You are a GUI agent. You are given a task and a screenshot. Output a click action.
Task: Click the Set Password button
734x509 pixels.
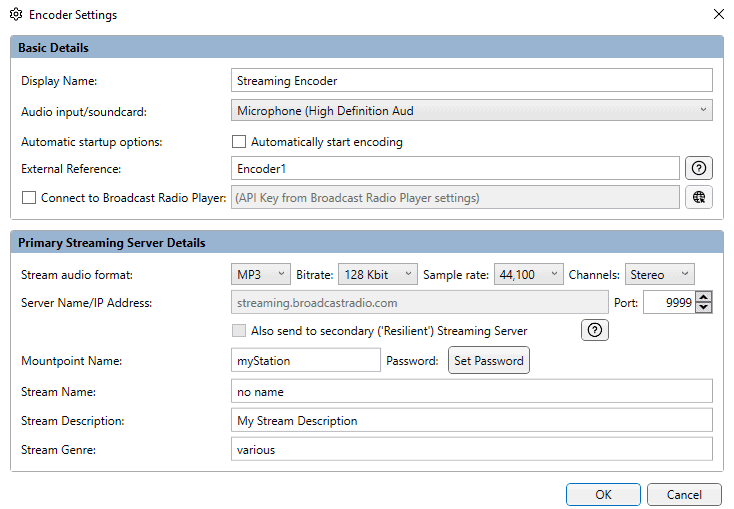click(x=489, y=361)
